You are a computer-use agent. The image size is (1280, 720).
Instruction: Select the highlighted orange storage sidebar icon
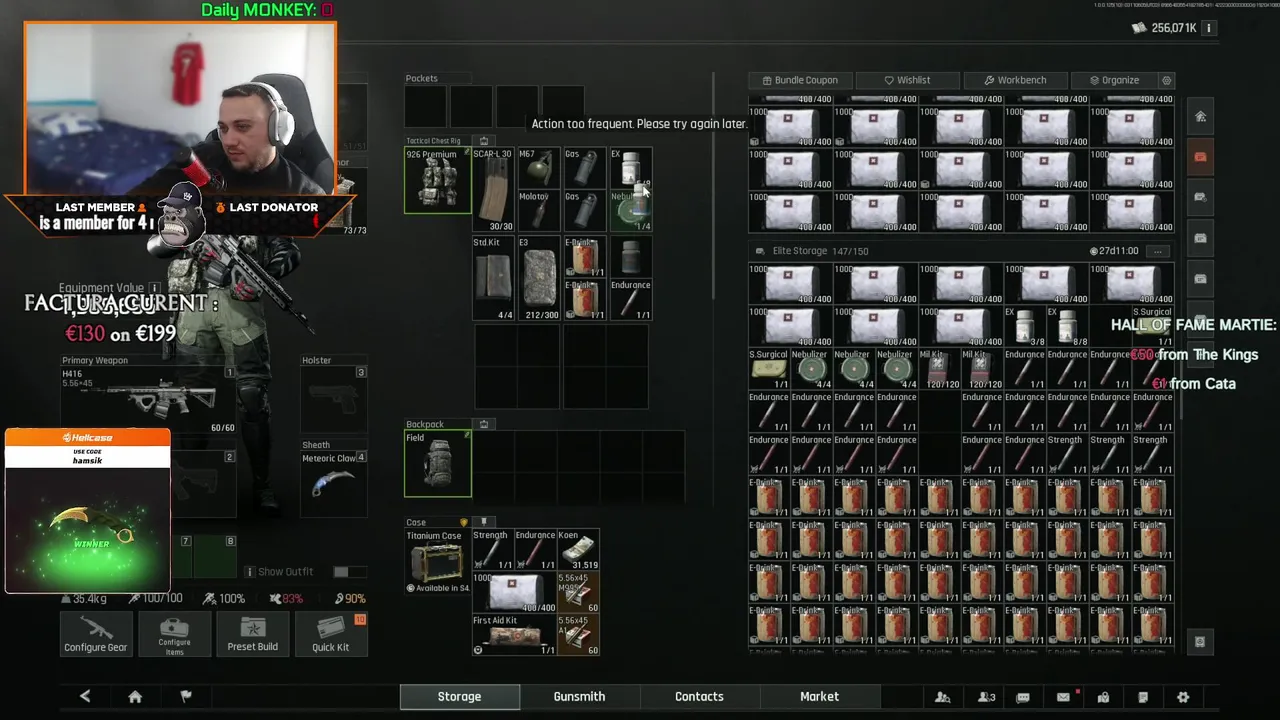1200,157
